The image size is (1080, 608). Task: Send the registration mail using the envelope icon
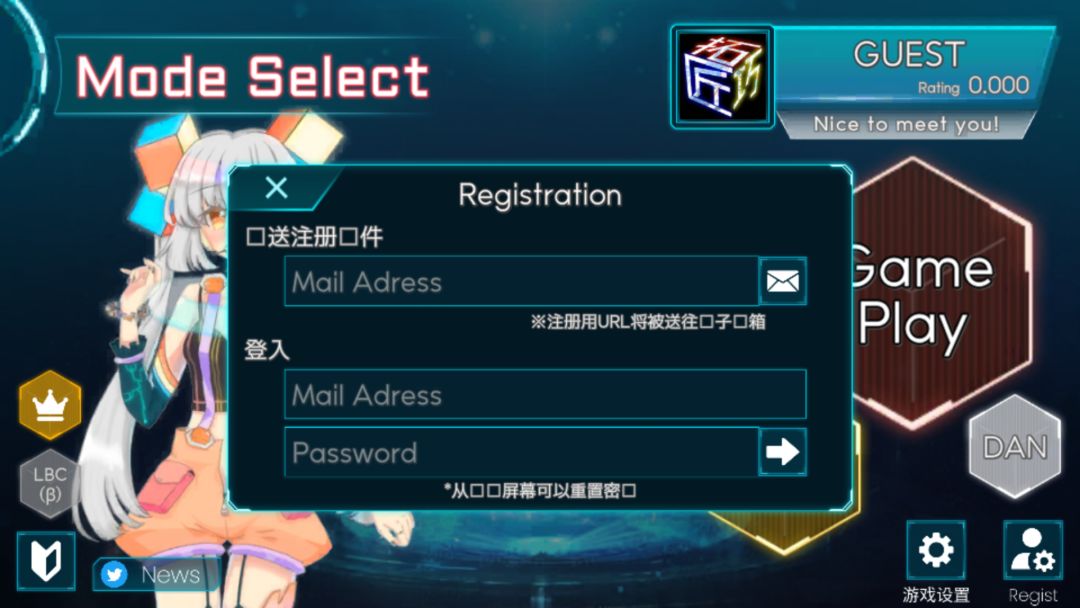pyautogui.click(x=782, y=281)
